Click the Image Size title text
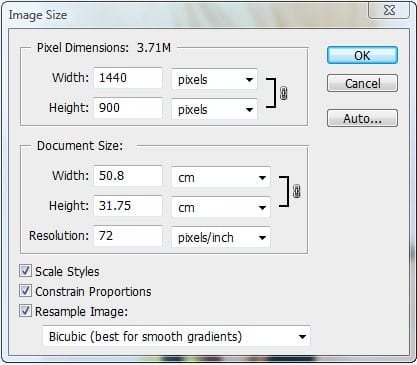 coord(38,15)
